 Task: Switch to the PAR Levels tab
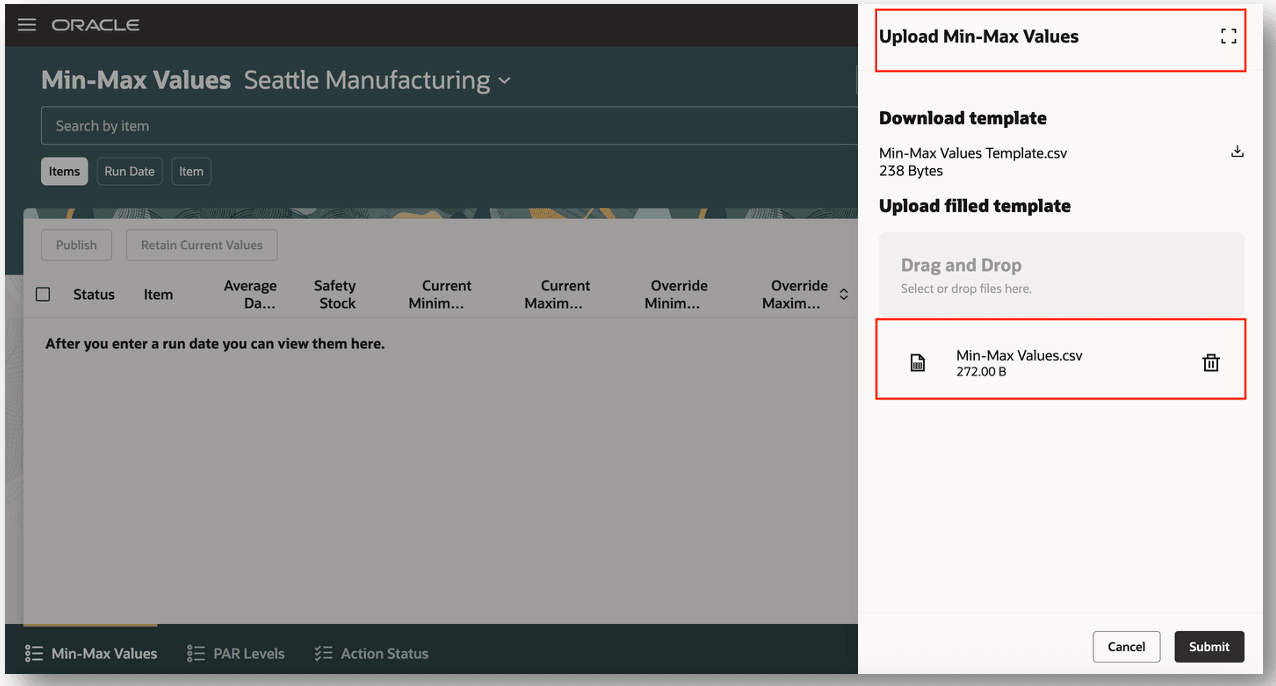(x=245, y=653)
